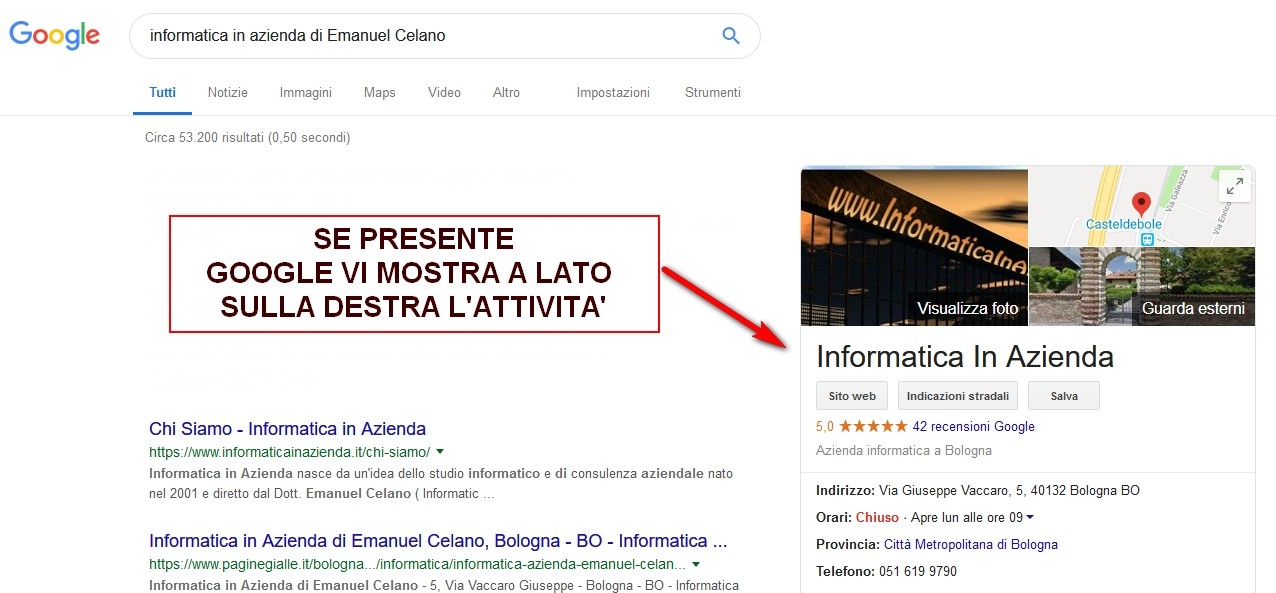Open Impostazioni search settings
This screenshot has width=1276, height=593.
613,93
